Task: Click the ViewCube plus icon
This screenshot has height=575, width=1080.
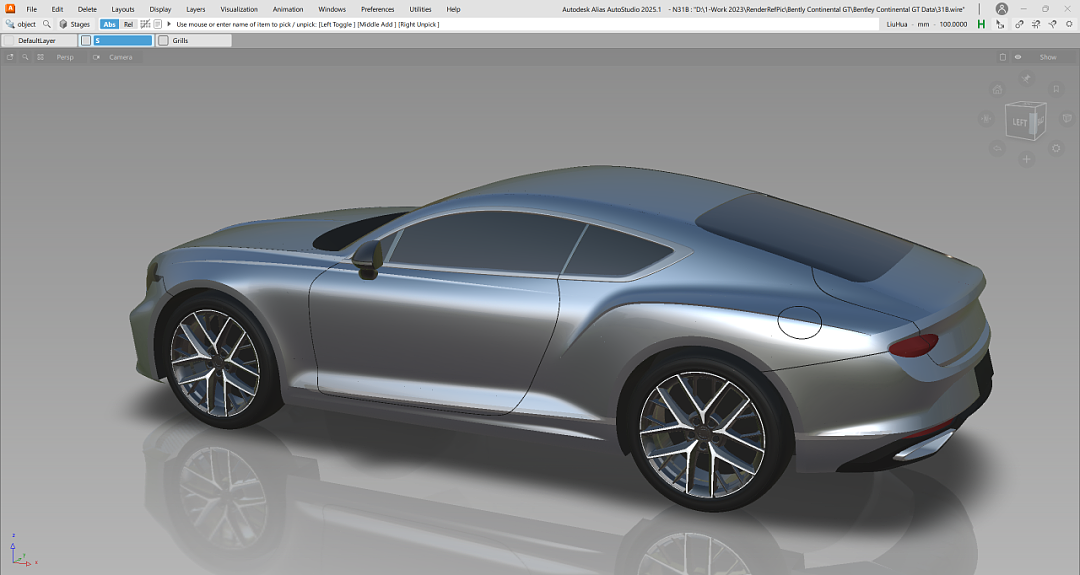Action: (x=1026, y=159)
